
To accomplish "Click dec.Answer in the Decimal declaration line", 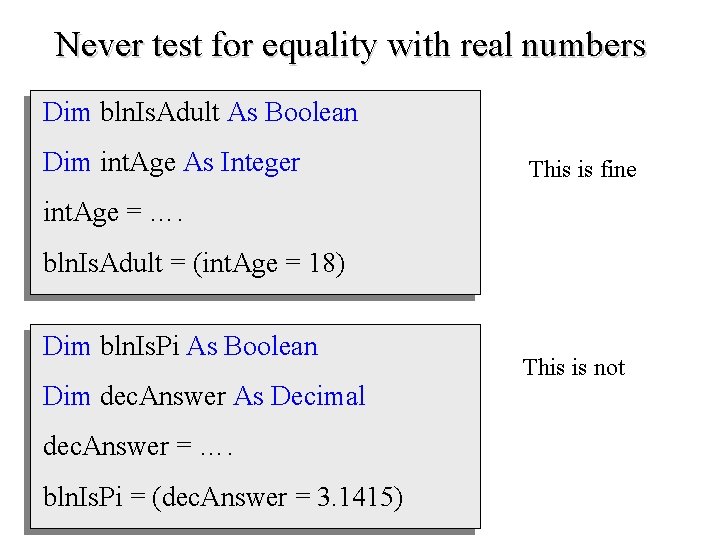I will tap(163, 396).
